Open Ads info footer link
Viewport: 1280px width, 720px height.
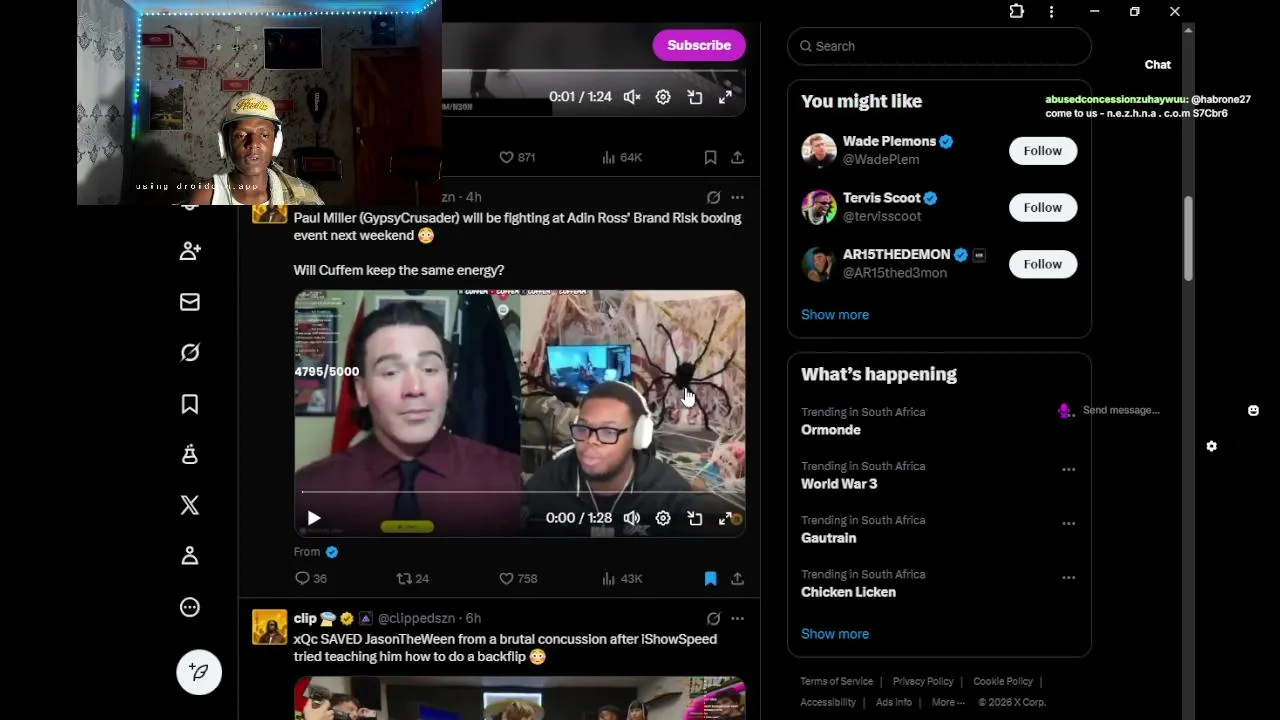tap(894, 702)
